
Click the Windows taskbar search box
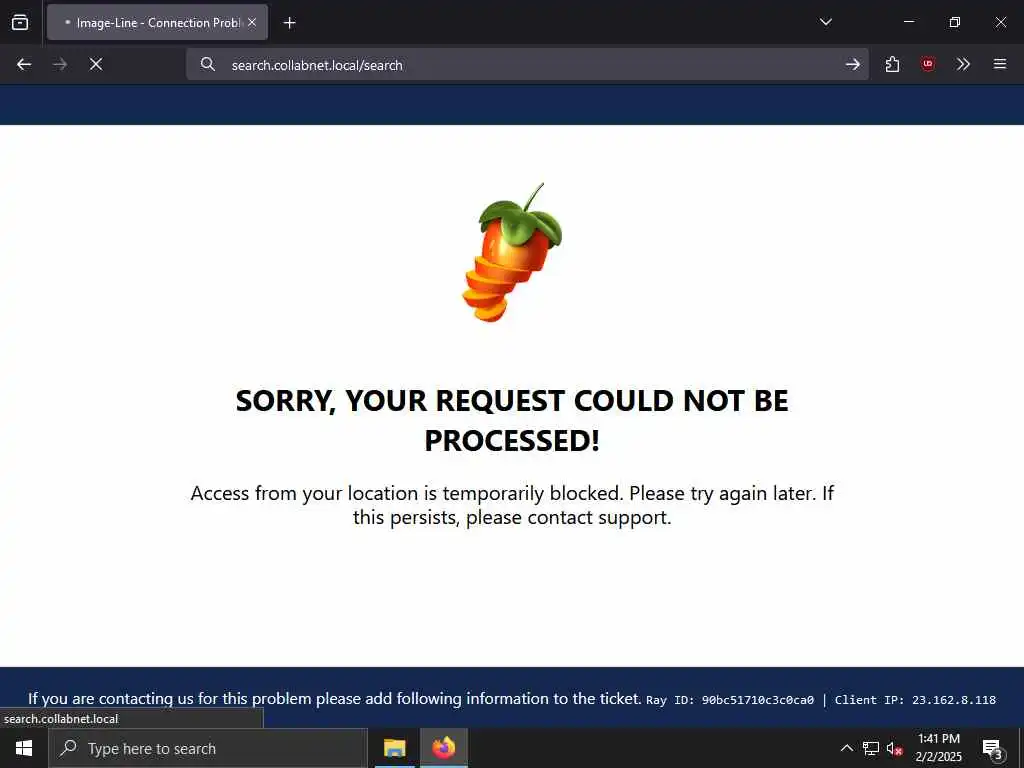[x=208, y=748]
